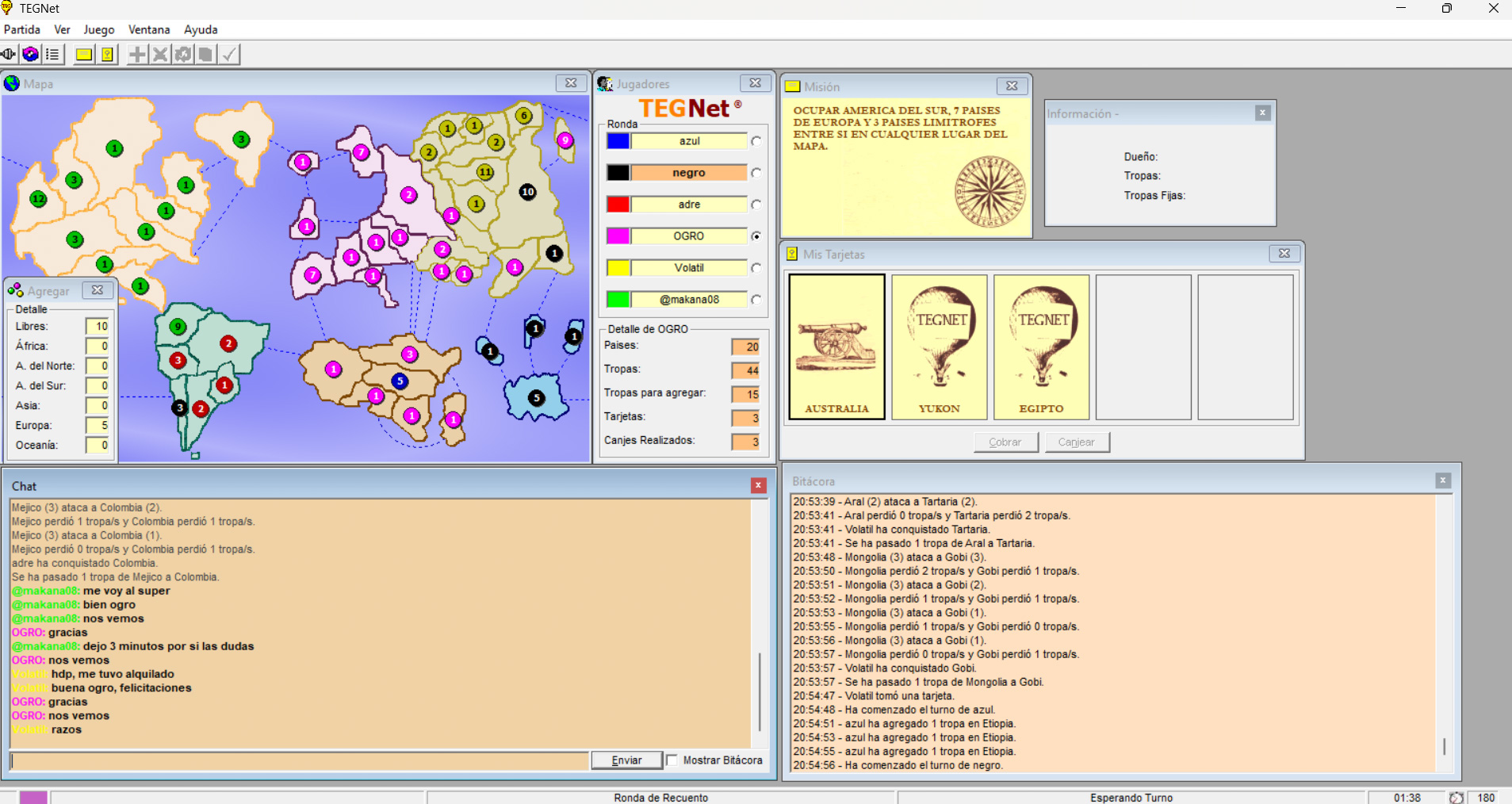Click the plus add-troops toolbar icon
Image resolution: width=1512 pixels, height=804 pixels.
pyautogui.click(x=137, y=54)
